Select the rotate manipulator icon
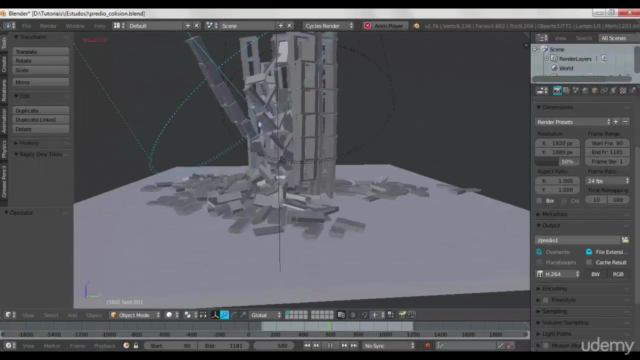The image size is (640, 360). [x=234, y=315]
